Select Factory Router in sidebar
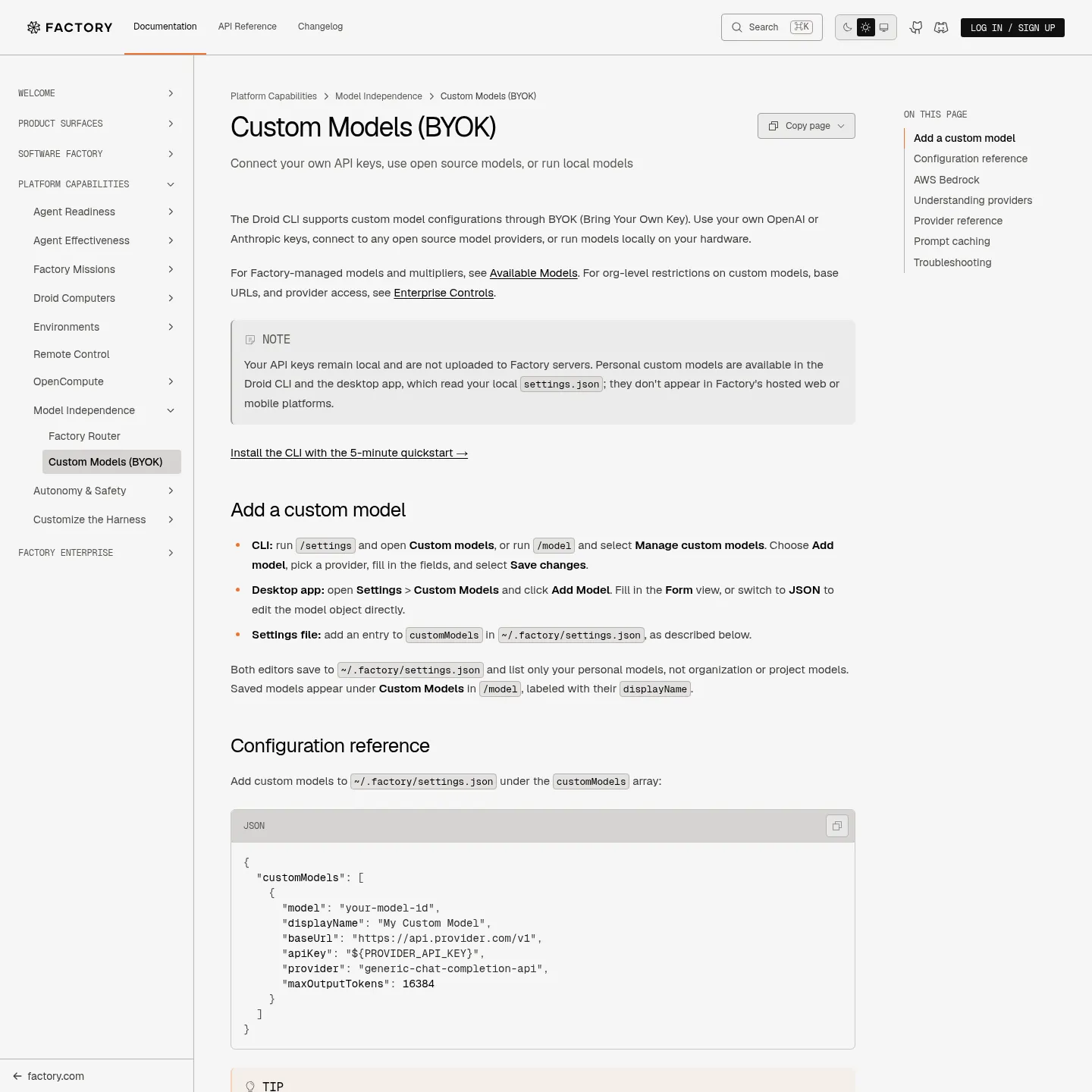 point(111,436)
